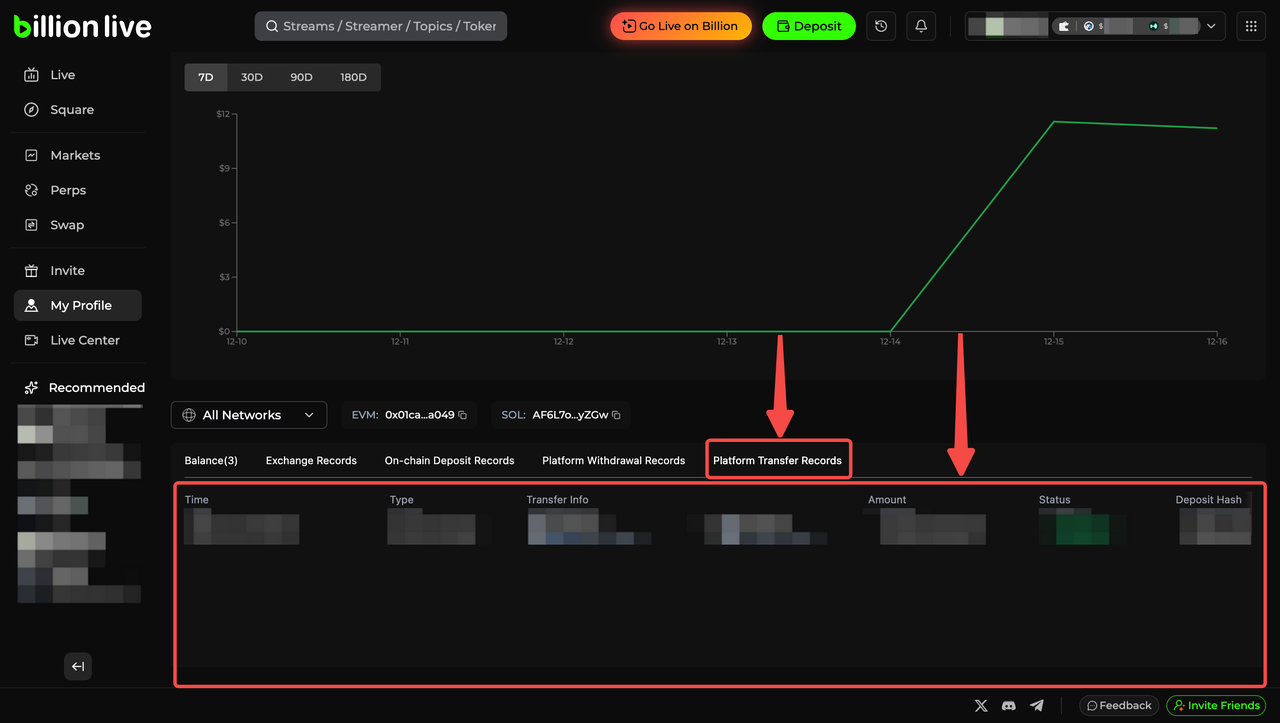
Task: Switch to On-chain Deposit Records tab
Action: point(449,461)
